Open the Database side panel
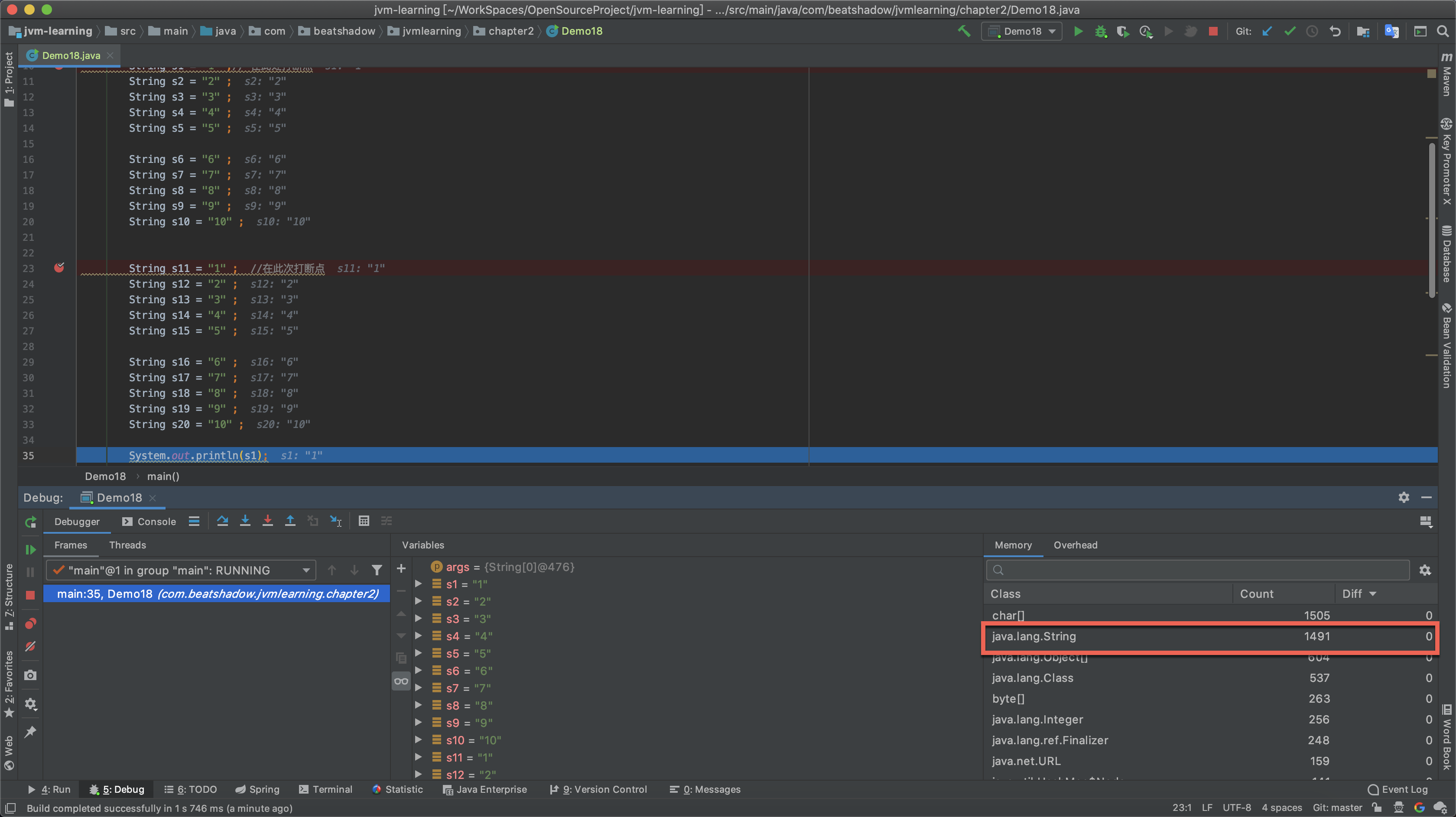1456x817 pixels. click(1447, 254)
